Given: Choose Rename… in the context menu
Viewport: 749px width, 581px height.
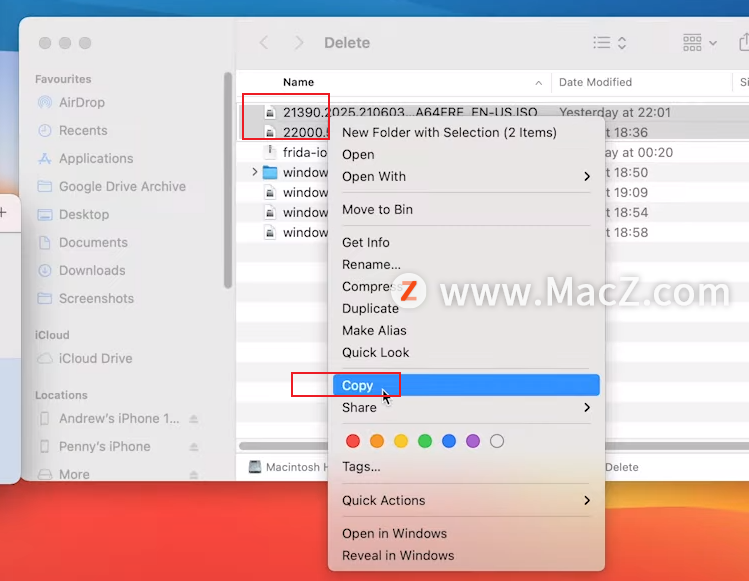Looking at the screenshot, I should [371, 264].
